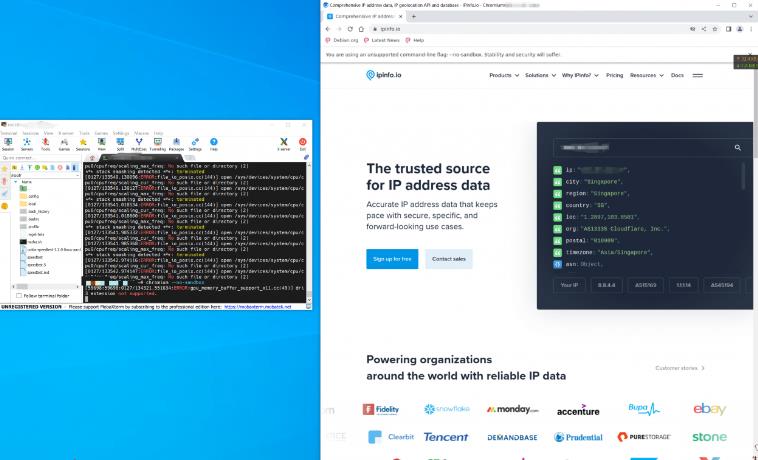Select the MultiExec icon in MobaXterm toolbar
The height and width of the screenshot is (460, 758).
(x=139, y=144)
